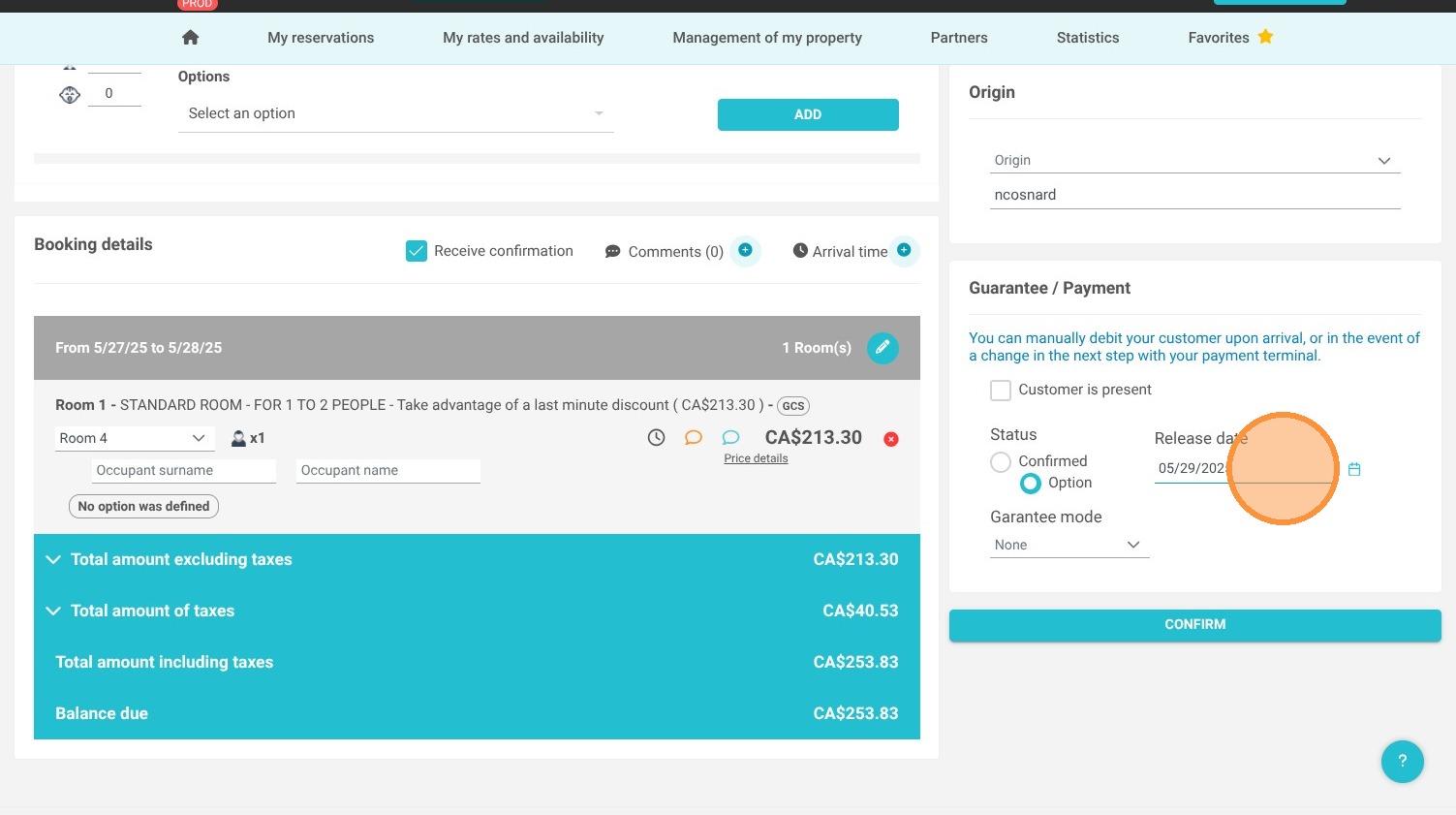Screen dimensions: 1456x815
Task: Remove Room 1 with the red delete icon
Action: coord(891,439)
